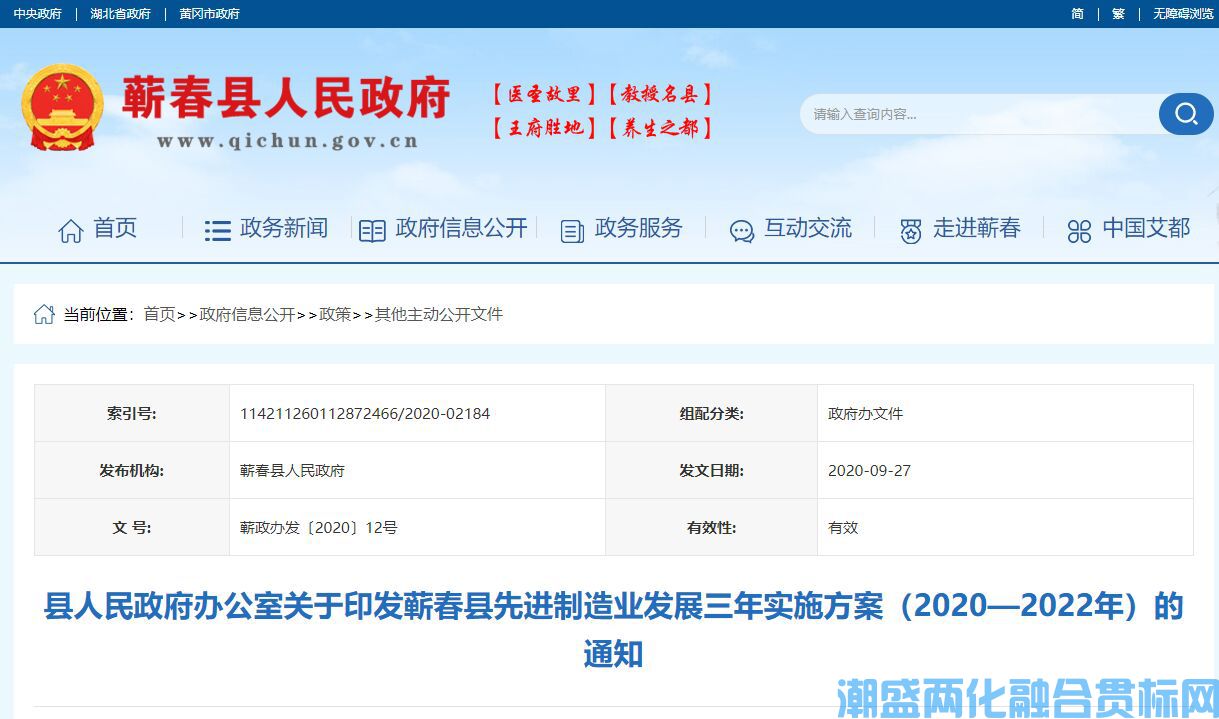Click the document icon beside 政务服务

click(x=572, y=231)
